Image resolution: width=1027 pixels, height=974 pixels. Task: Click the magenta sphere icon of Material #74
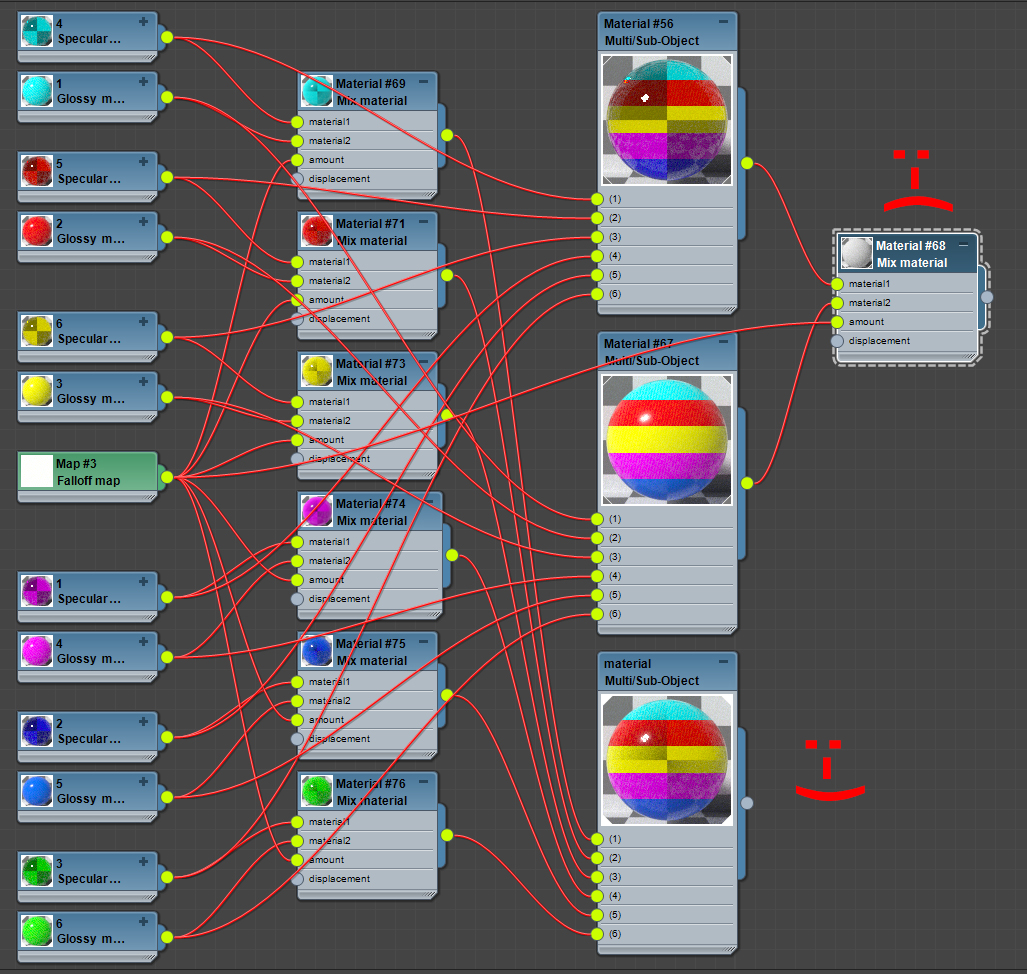pyautogui.click(x=317, y=512)
